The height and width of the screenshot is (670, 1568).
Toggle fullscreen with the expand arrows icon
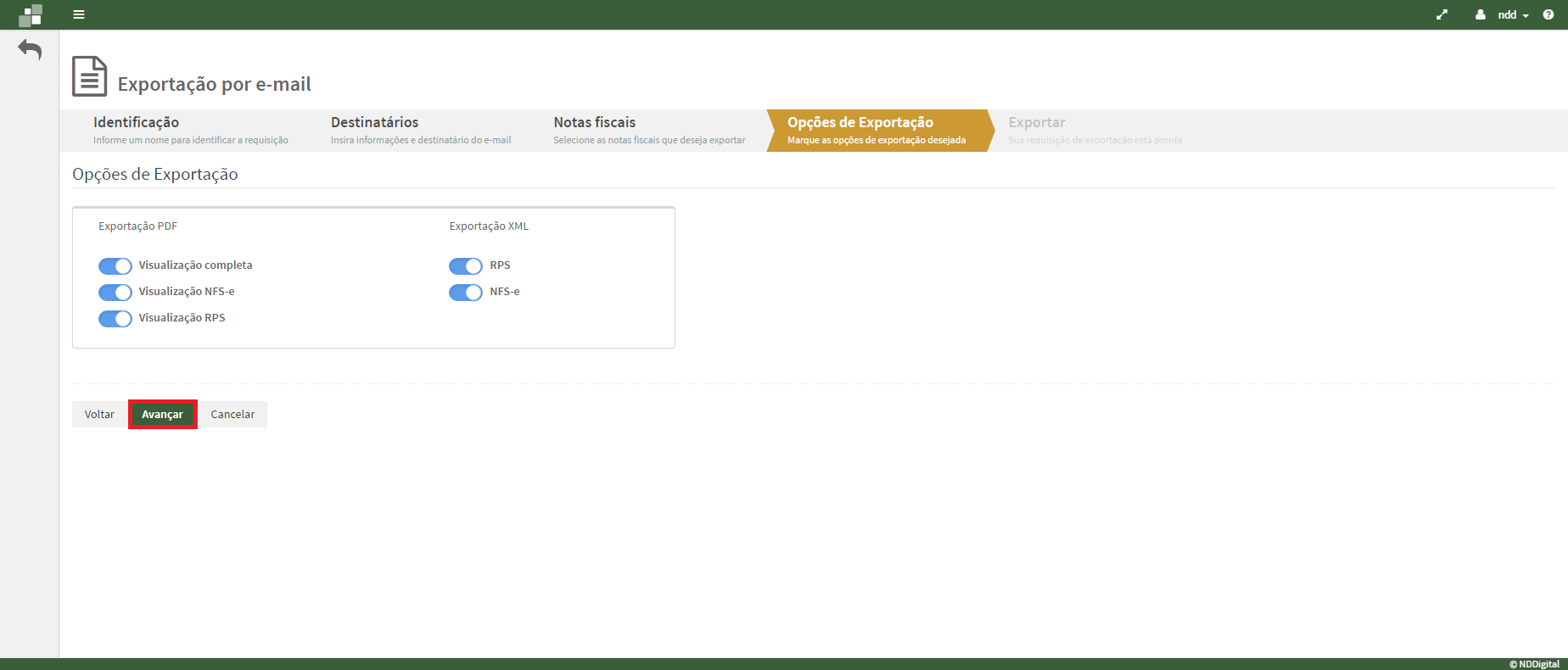[1442, 14]
